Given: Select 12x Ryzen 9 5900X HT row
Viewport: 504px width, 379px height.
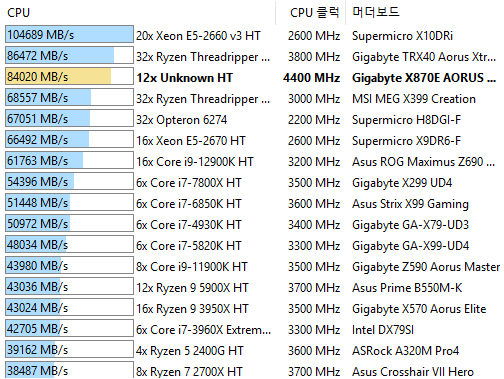Looking at the screenshot, I should click(x=192, y=288).
